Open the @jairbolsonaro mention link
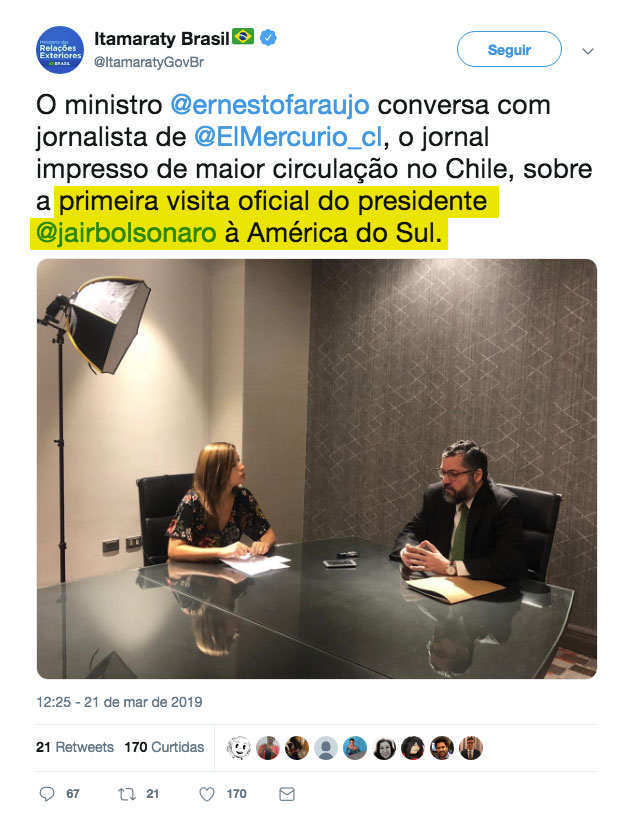 [126, 233]
